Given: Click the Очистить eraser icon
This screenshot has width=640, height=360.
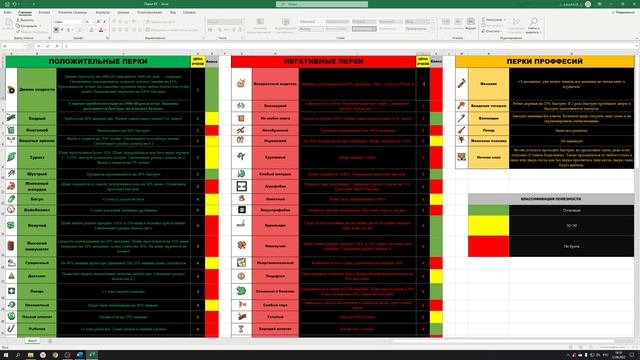Looking at the screenshot, I should 483,31.
